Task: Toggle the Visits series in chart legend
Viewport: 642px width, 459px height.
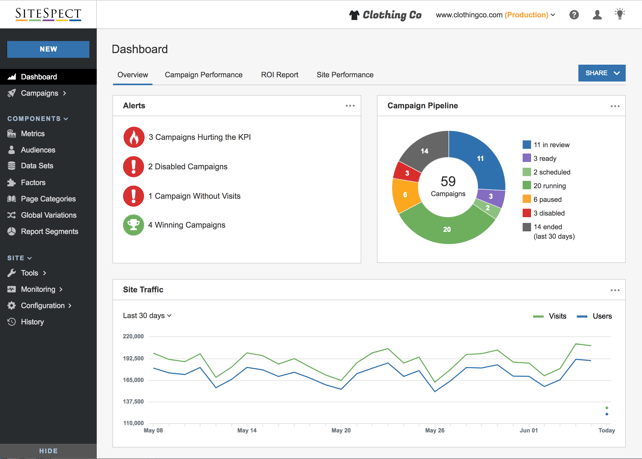Action: point(549,316)
